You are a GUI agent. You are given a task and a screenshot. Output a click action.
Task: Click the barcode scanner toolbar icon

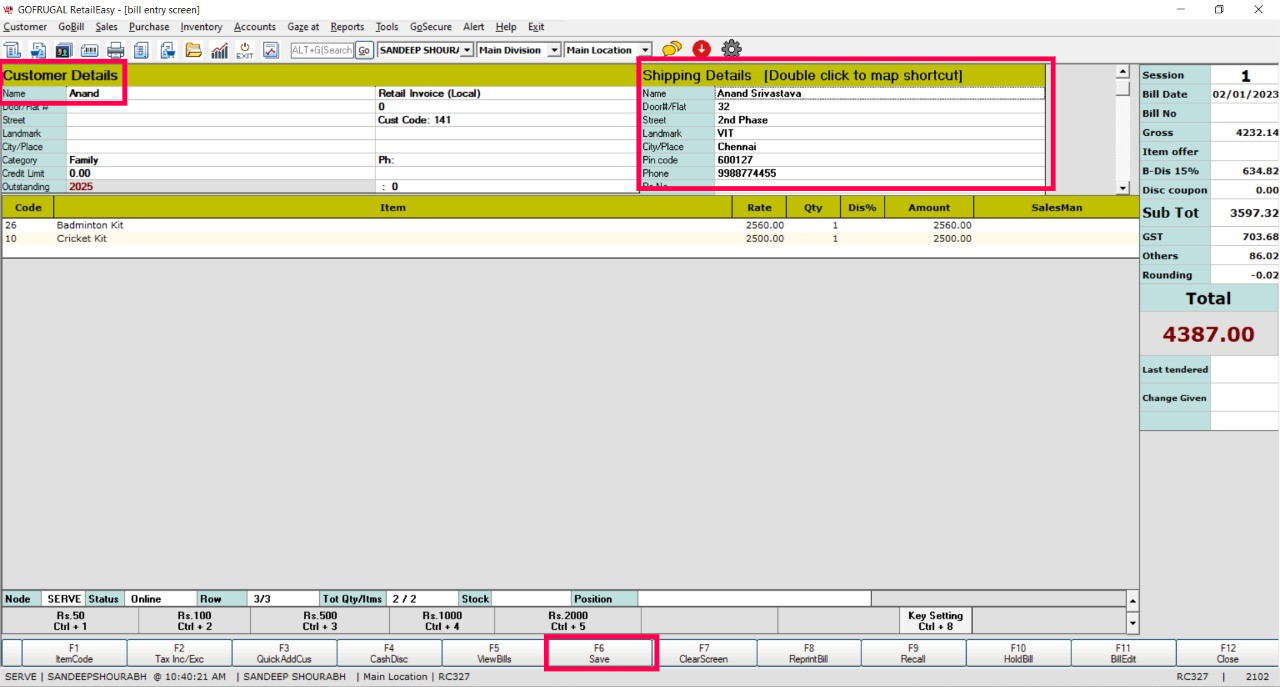point(90,50)
